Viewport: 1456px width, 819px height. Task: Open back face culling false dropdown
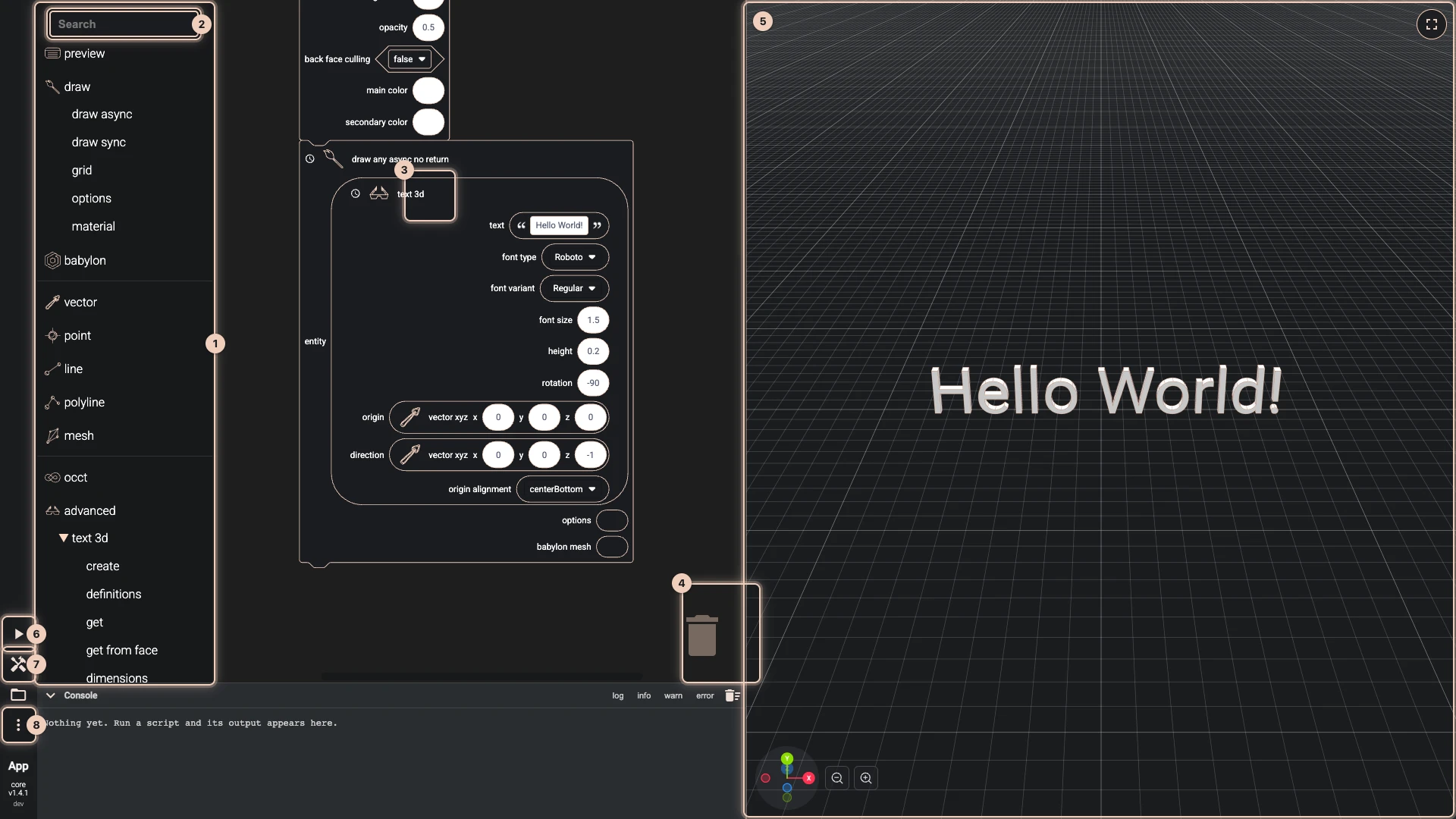click(x=409, y=59)
